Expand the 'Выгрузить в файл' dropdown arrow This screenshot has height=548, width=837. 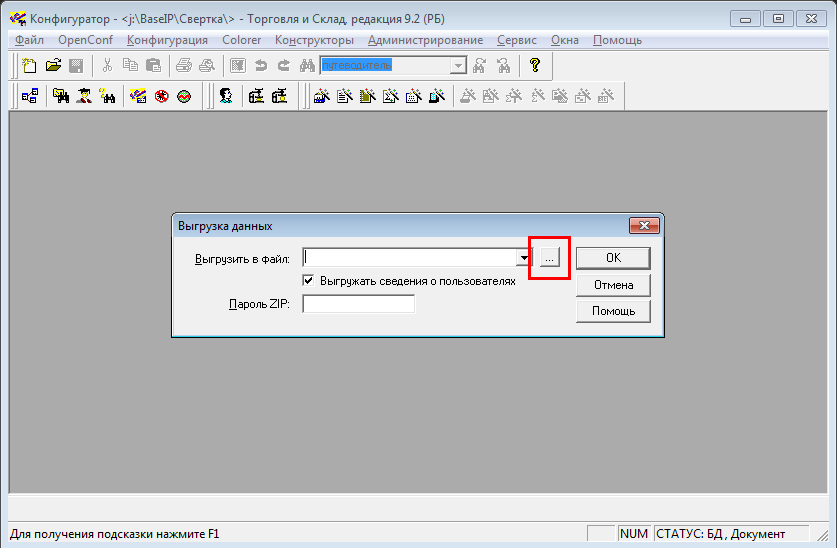523,258
